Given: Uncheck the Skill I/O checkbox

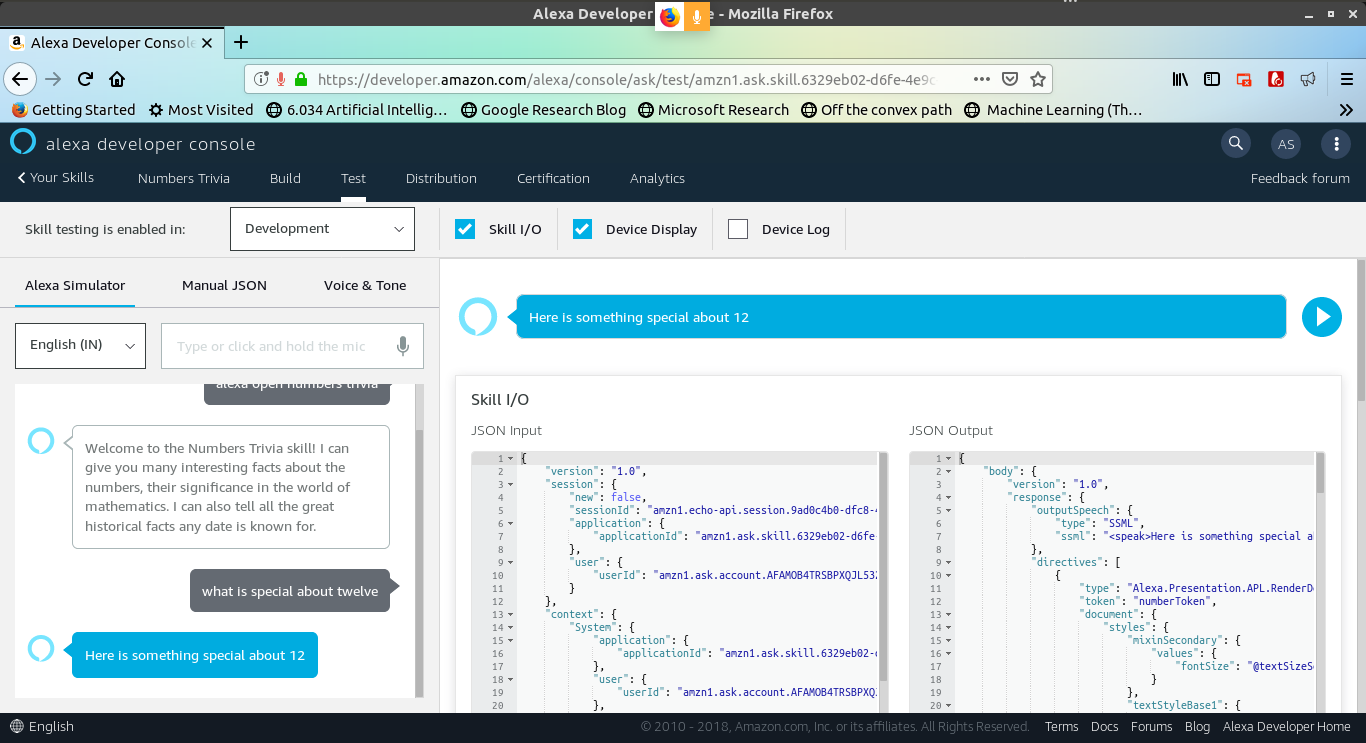Looking at the screenshot, I should click(465, 229).
